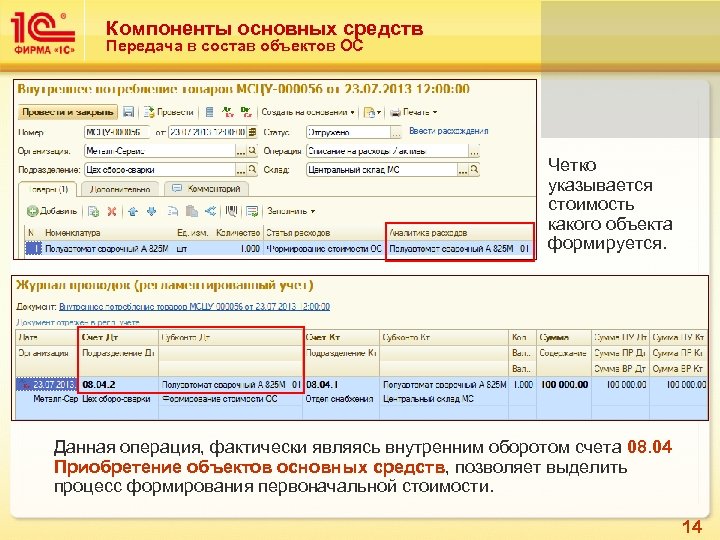Viewport: 720px width, 540px height.
Task: Click the split row icon
Action: (210, 211)
